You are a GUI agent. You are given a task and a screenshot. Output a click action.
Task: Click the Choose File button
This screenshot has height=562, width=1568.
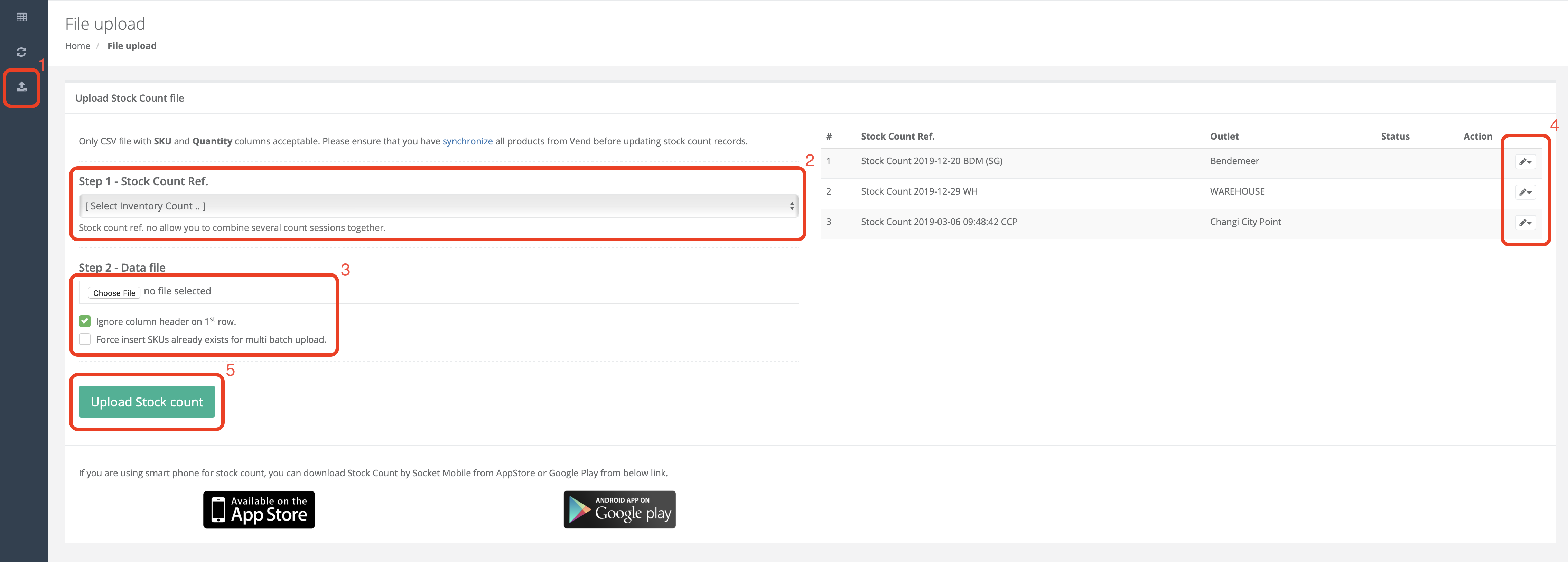pos(114,293)
